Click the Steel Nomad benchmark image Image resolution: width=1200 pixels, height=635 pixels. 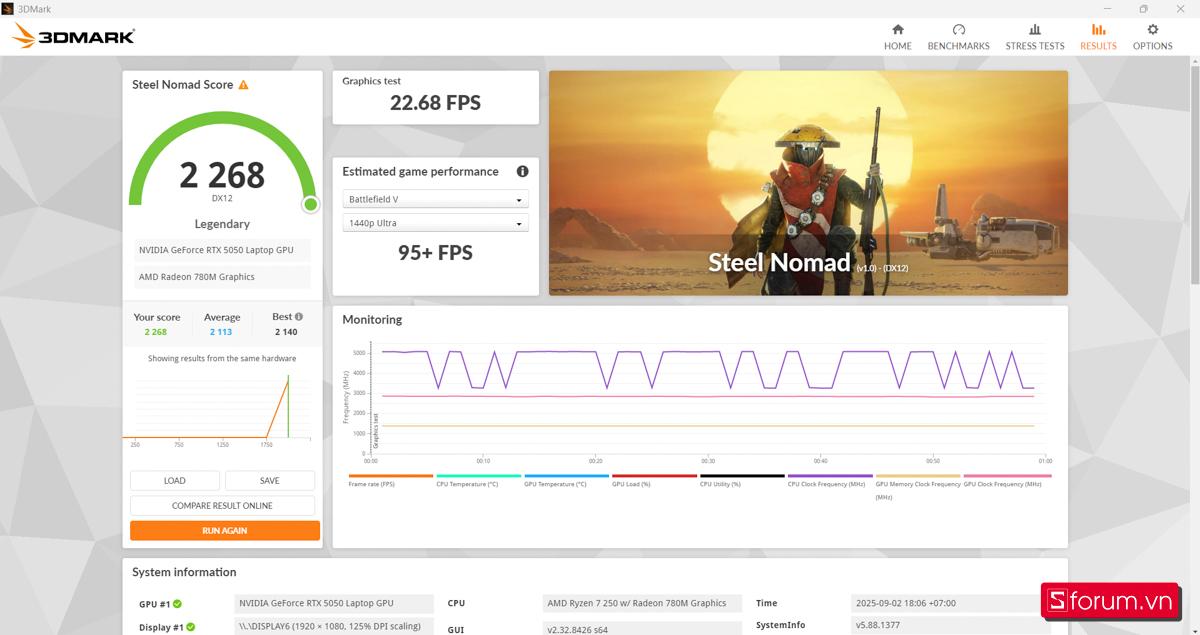[808, 183]
